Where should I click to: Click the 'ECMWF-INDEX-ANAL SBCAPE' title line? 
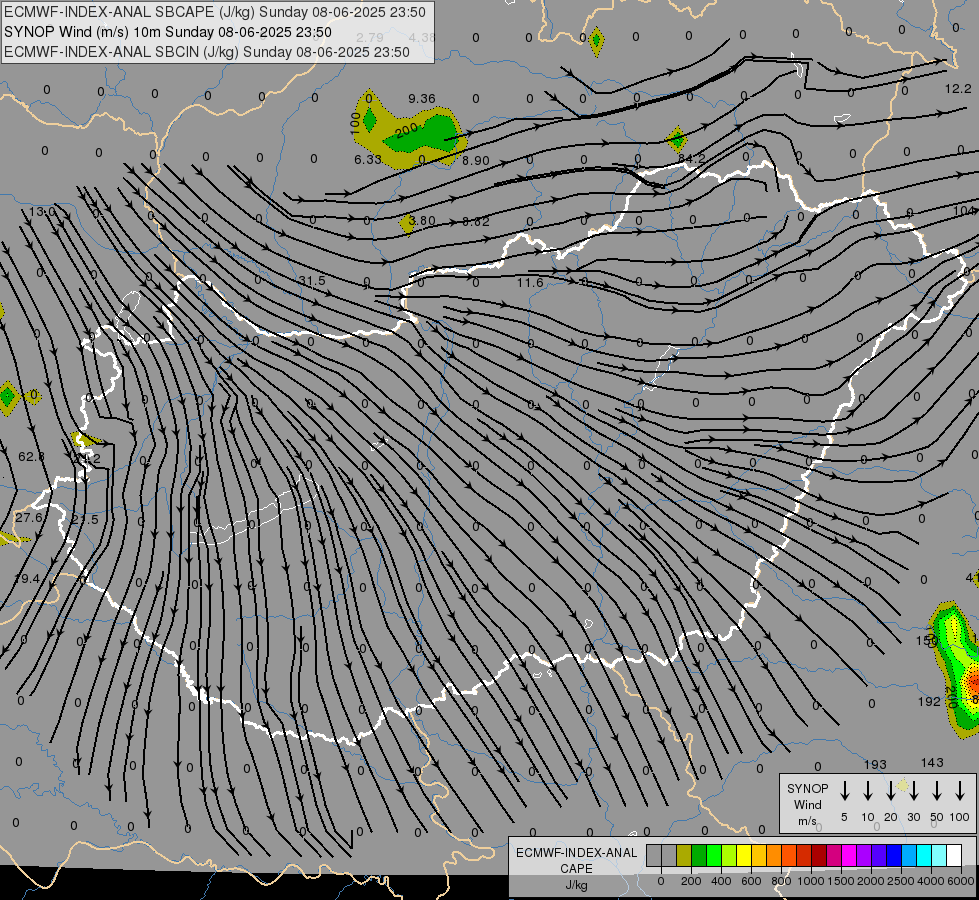pos(215,12)
